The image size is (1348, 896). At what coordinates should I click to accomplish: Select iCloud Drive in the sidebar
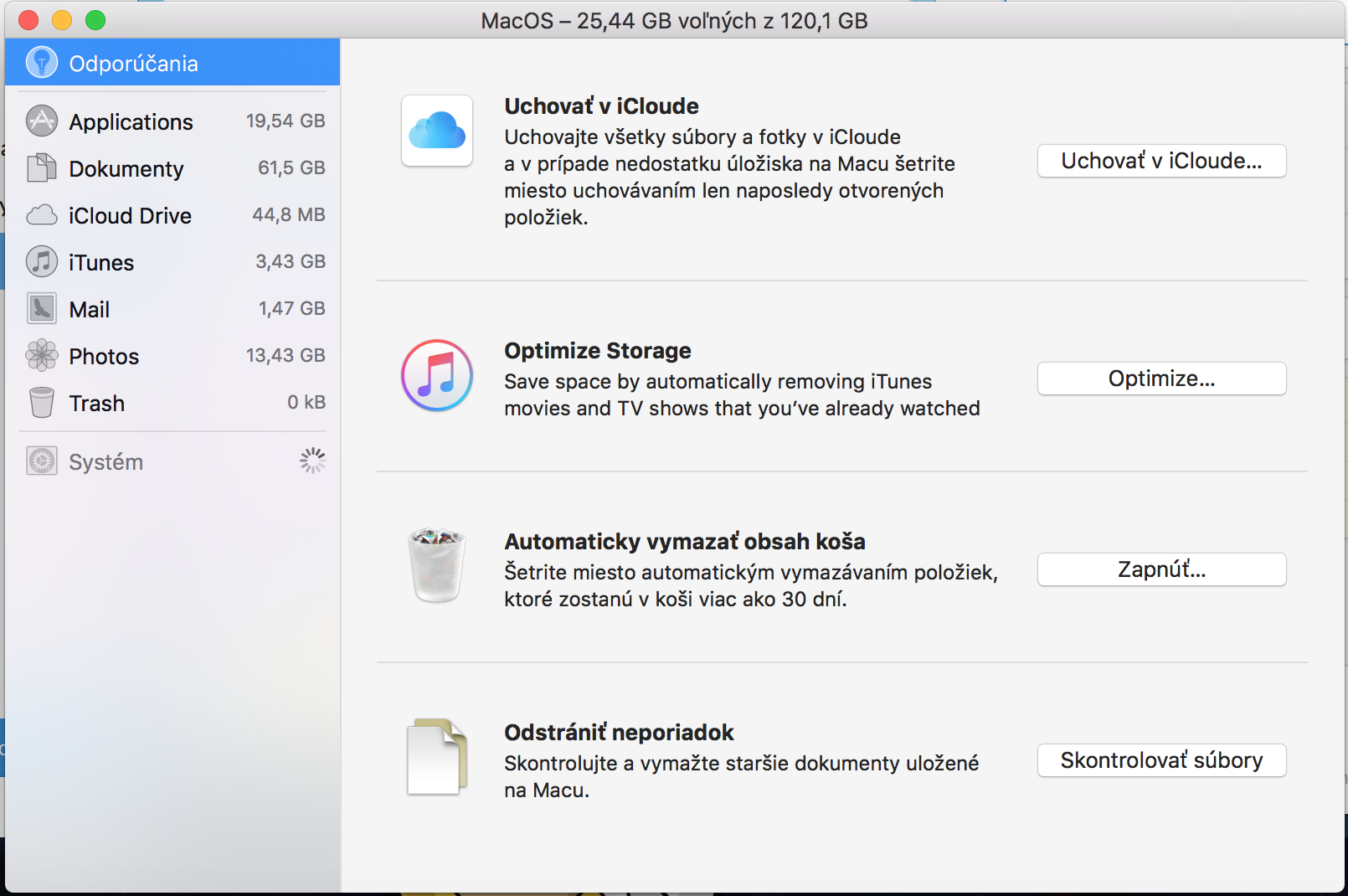point(172,215)
